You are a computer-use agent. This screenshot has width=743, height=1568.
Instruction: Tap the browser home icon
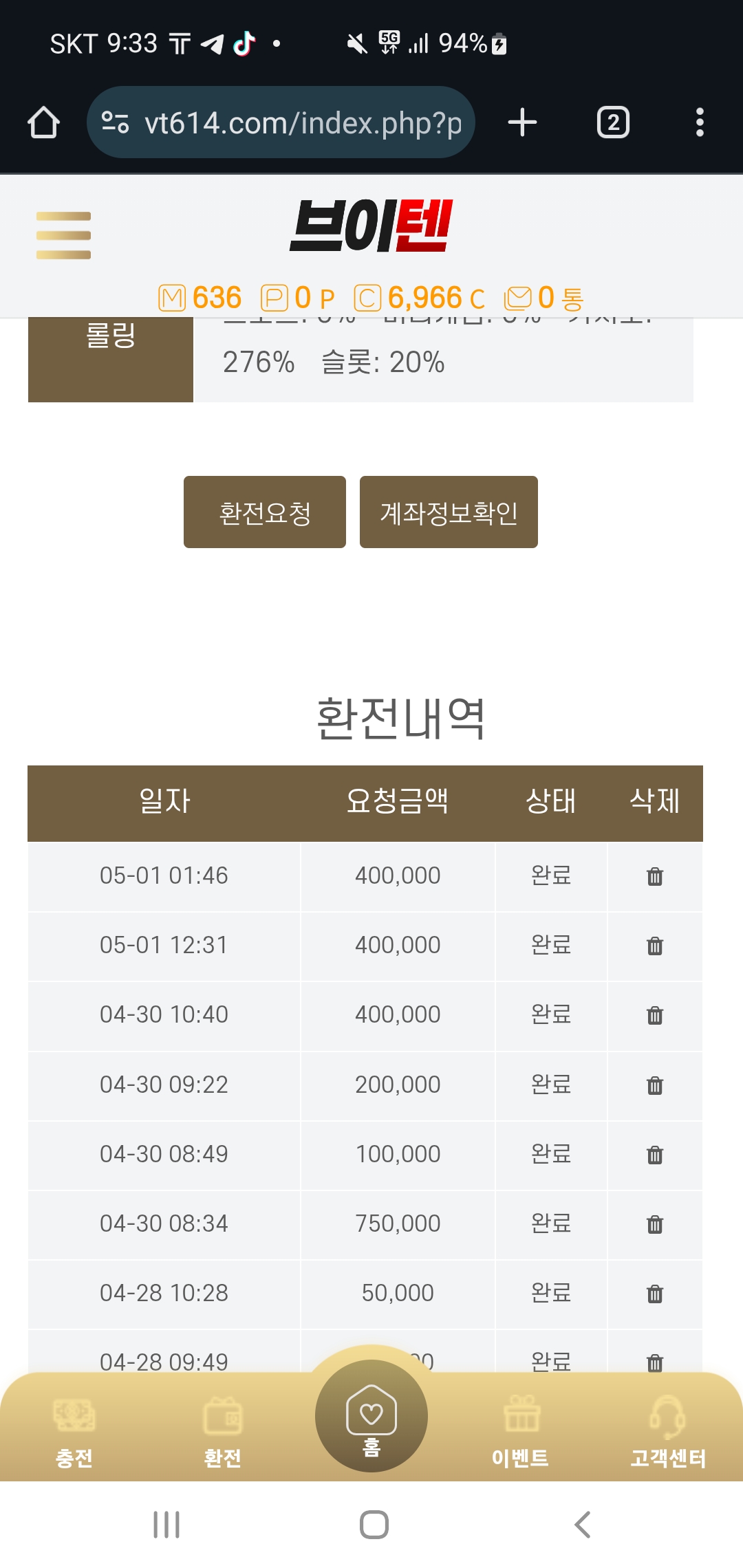point(43,123)
